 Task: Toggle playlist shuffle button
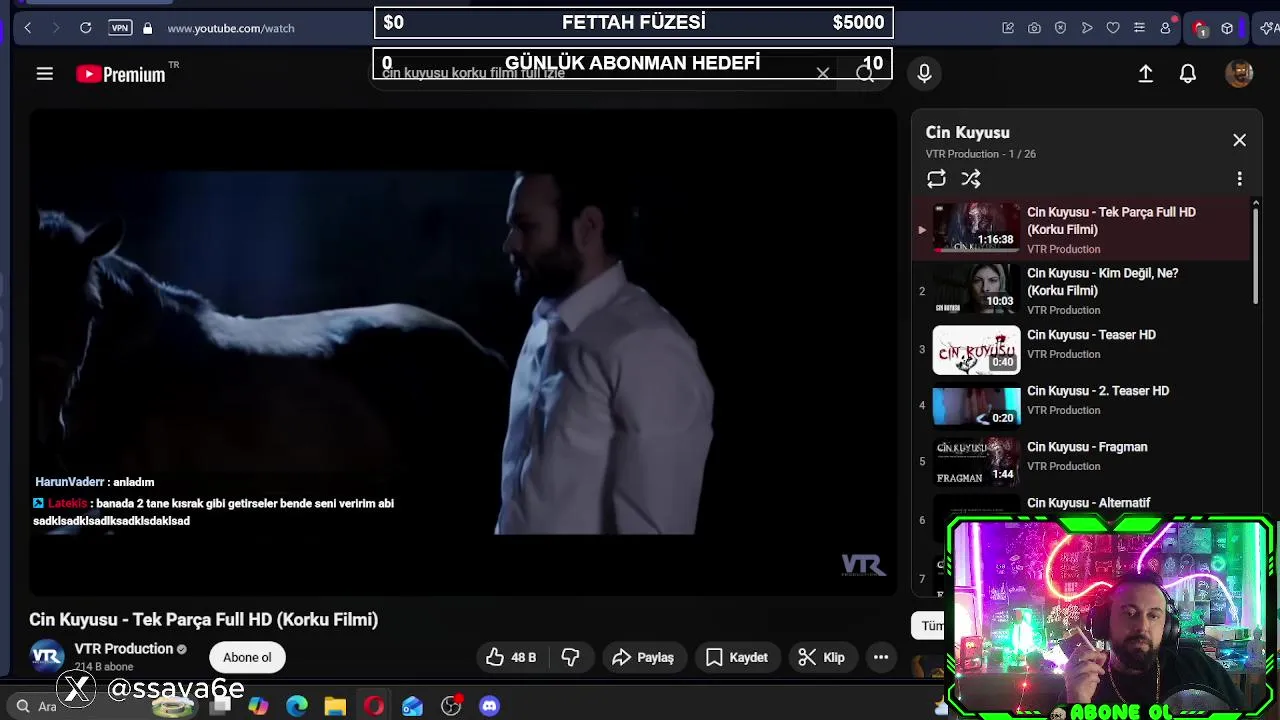[x=971, y=179]
